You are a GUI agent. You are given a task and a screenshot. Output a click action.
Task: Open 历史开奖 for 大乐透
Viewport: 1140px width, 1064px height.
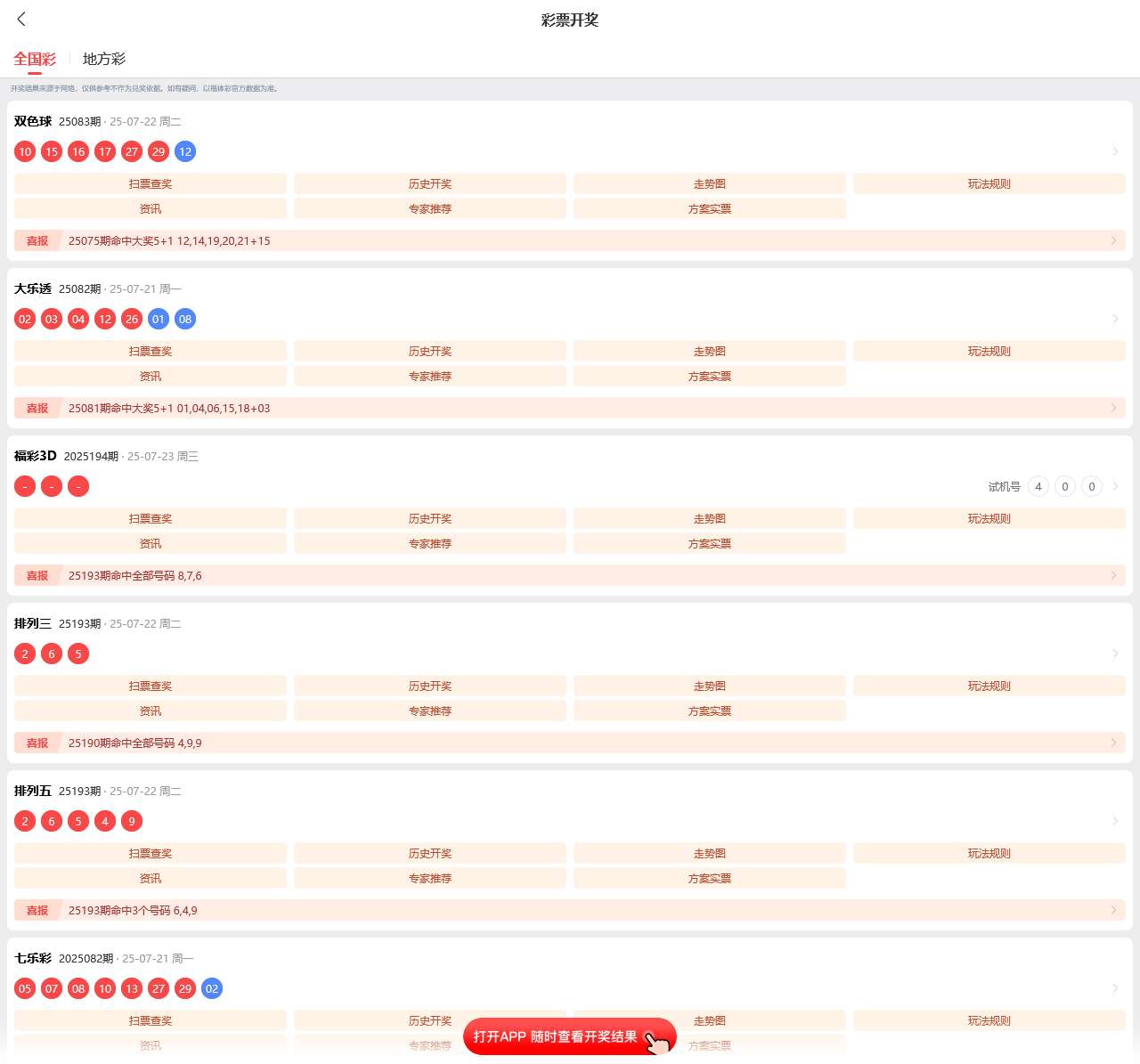coord(430,351)
